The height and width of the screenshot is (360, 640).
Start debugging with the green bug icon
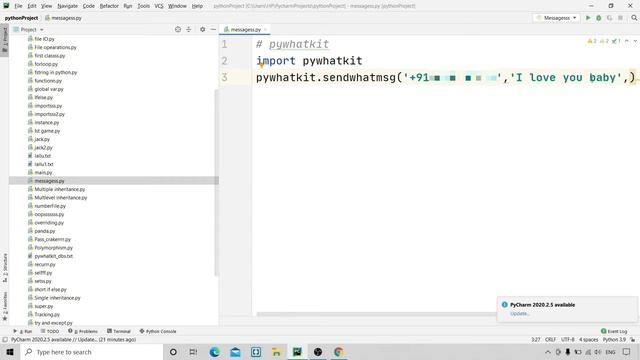point(599,18)
